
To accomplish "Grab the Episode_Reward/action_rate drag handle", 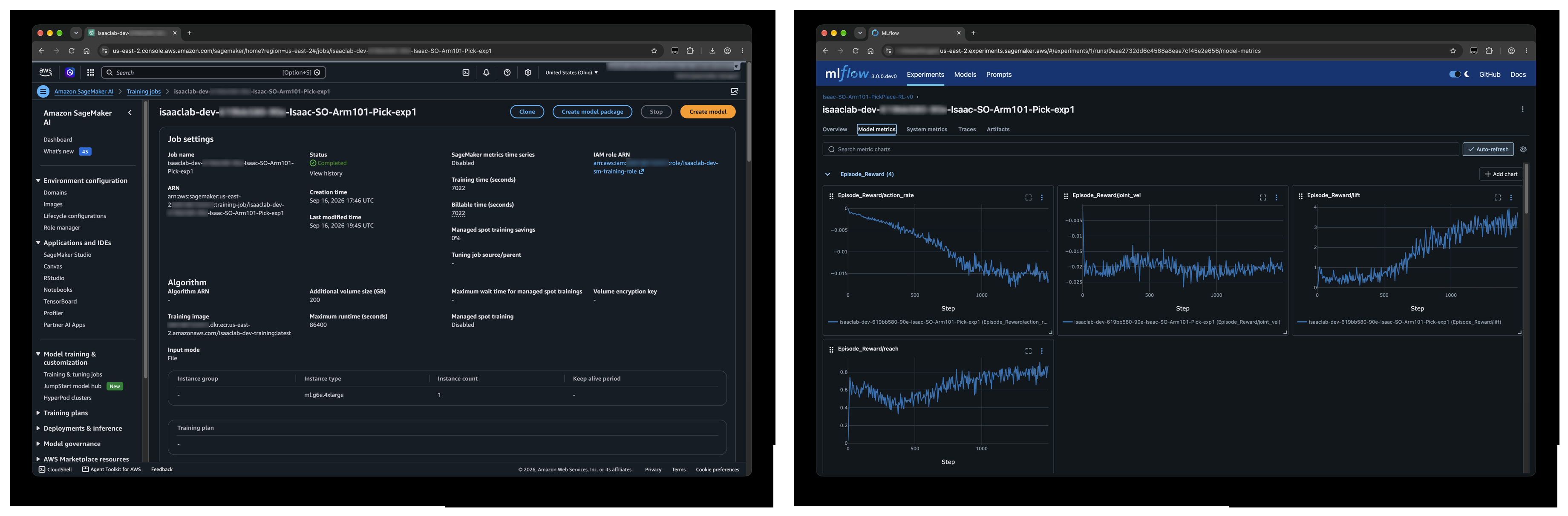I will (x=831, y=196).
